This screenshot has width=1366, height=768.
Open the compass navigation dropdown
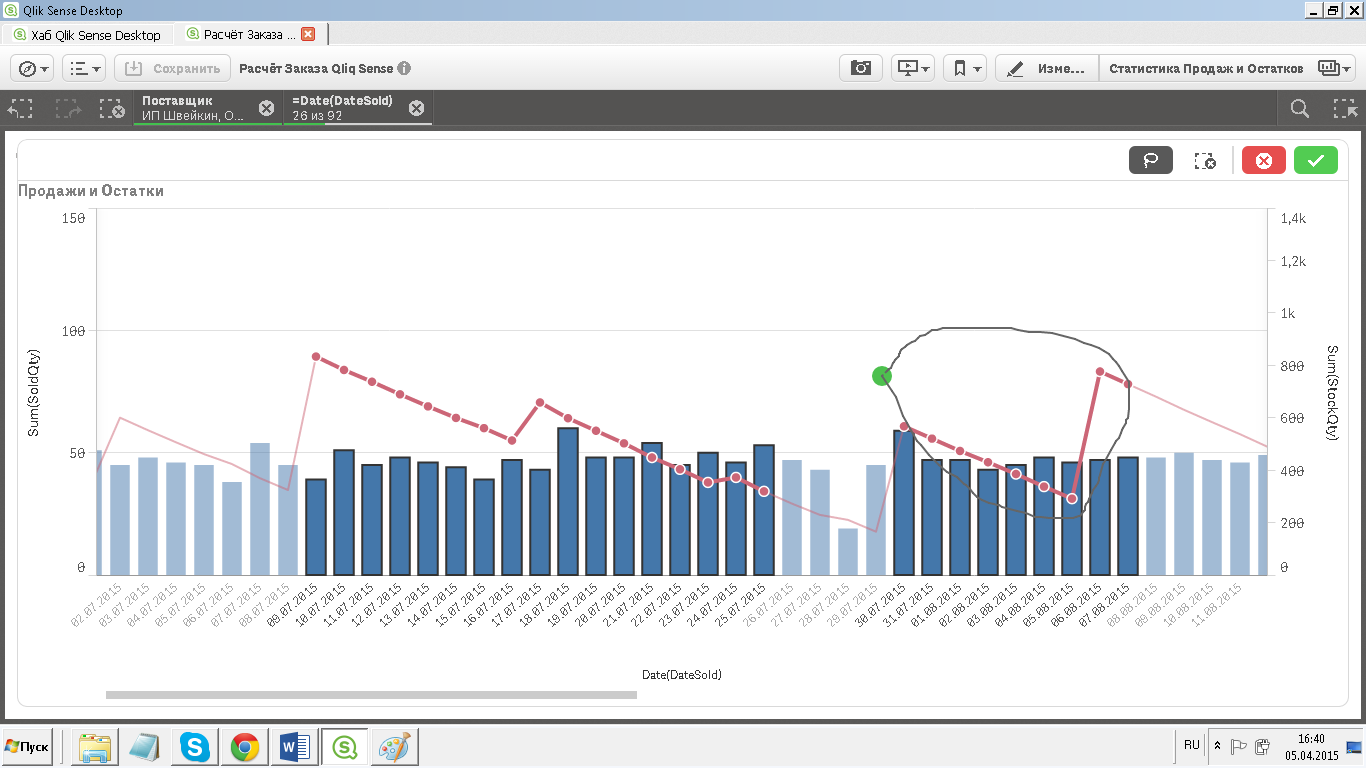pyautogui.click(x=33, y=68)
